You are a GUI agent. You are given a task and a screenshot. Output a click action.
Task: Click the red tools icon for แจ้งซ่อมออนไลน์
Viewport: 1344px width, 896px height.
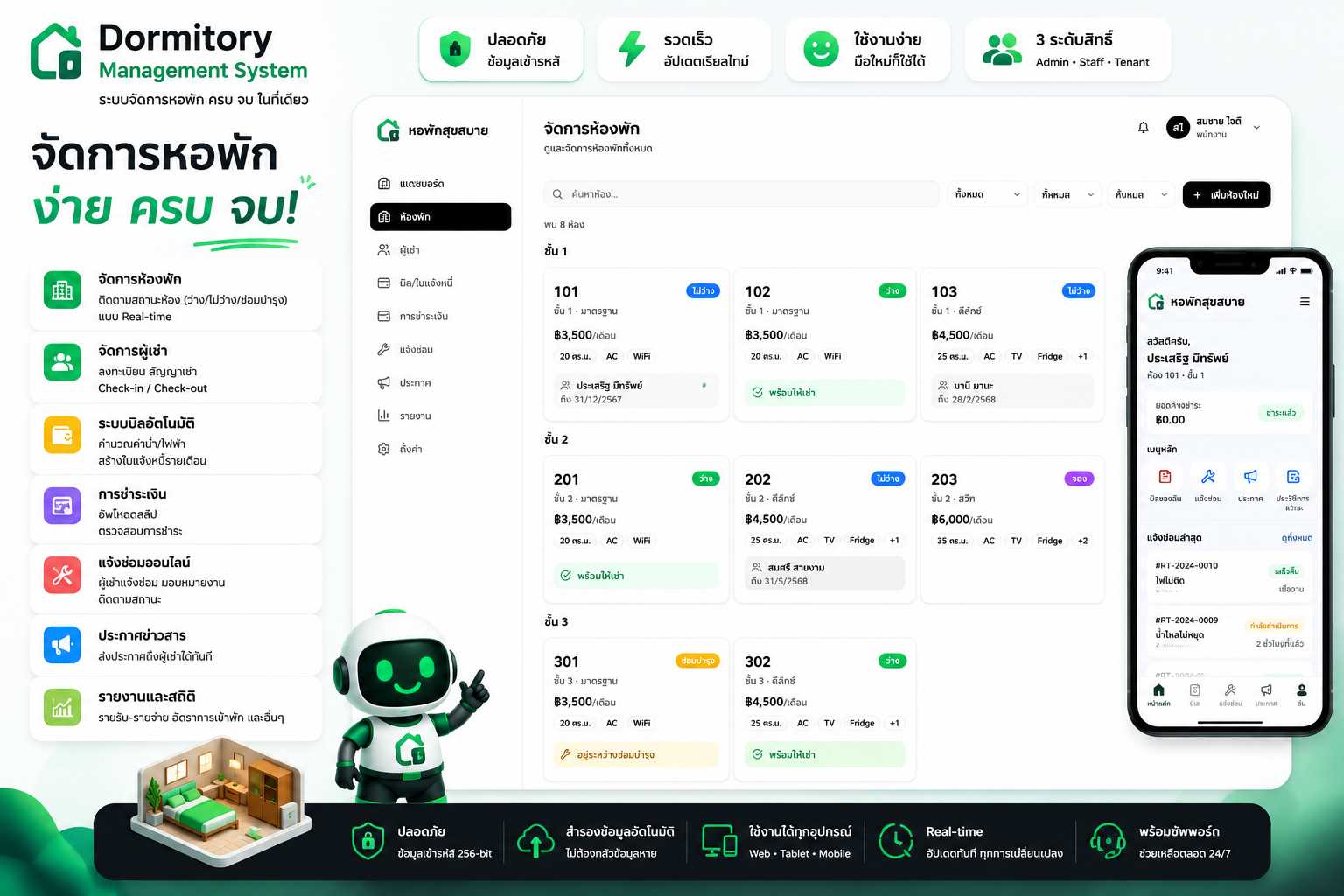pos(62,575)
